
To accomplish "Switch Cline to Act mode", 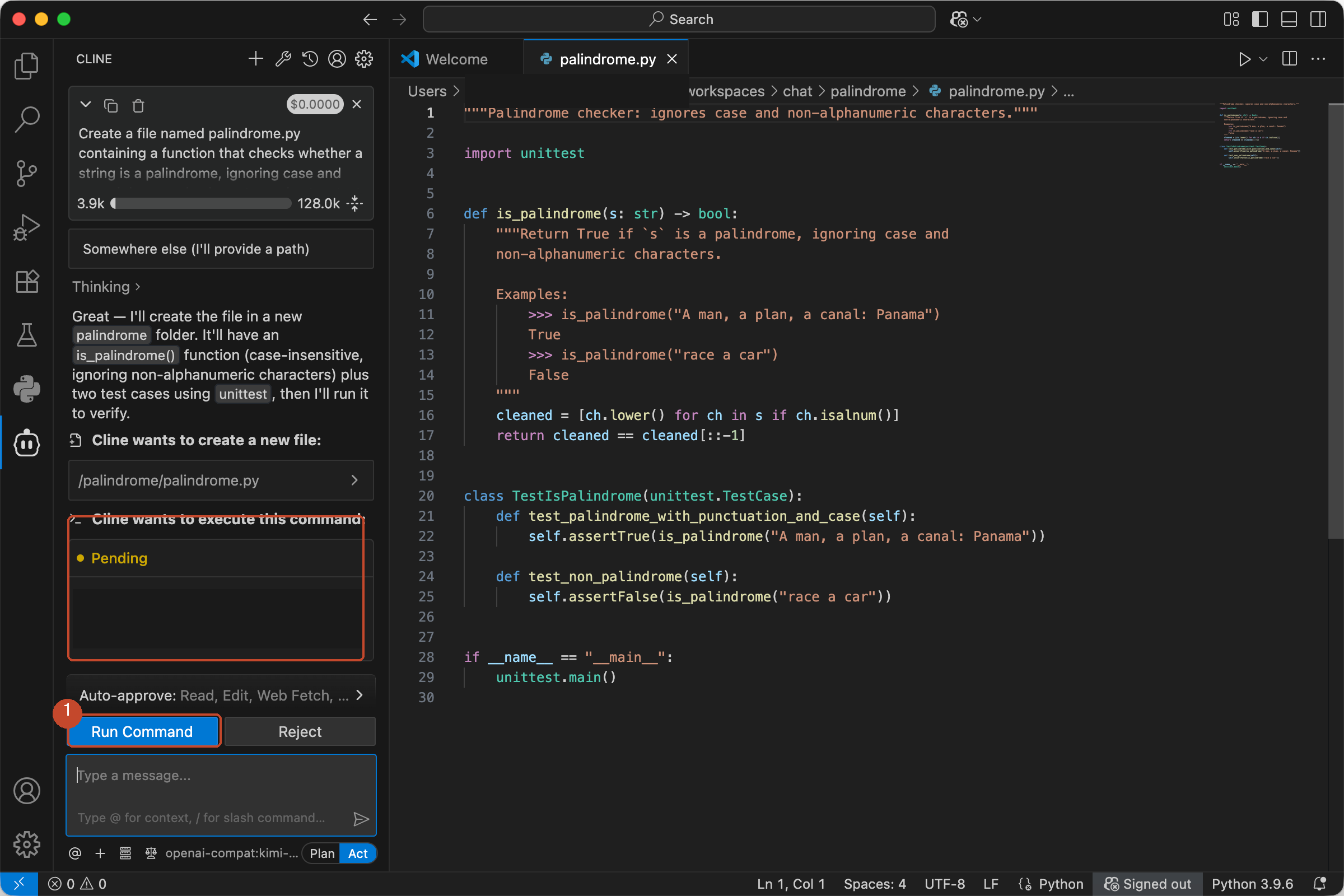I will tap(358, 853).
